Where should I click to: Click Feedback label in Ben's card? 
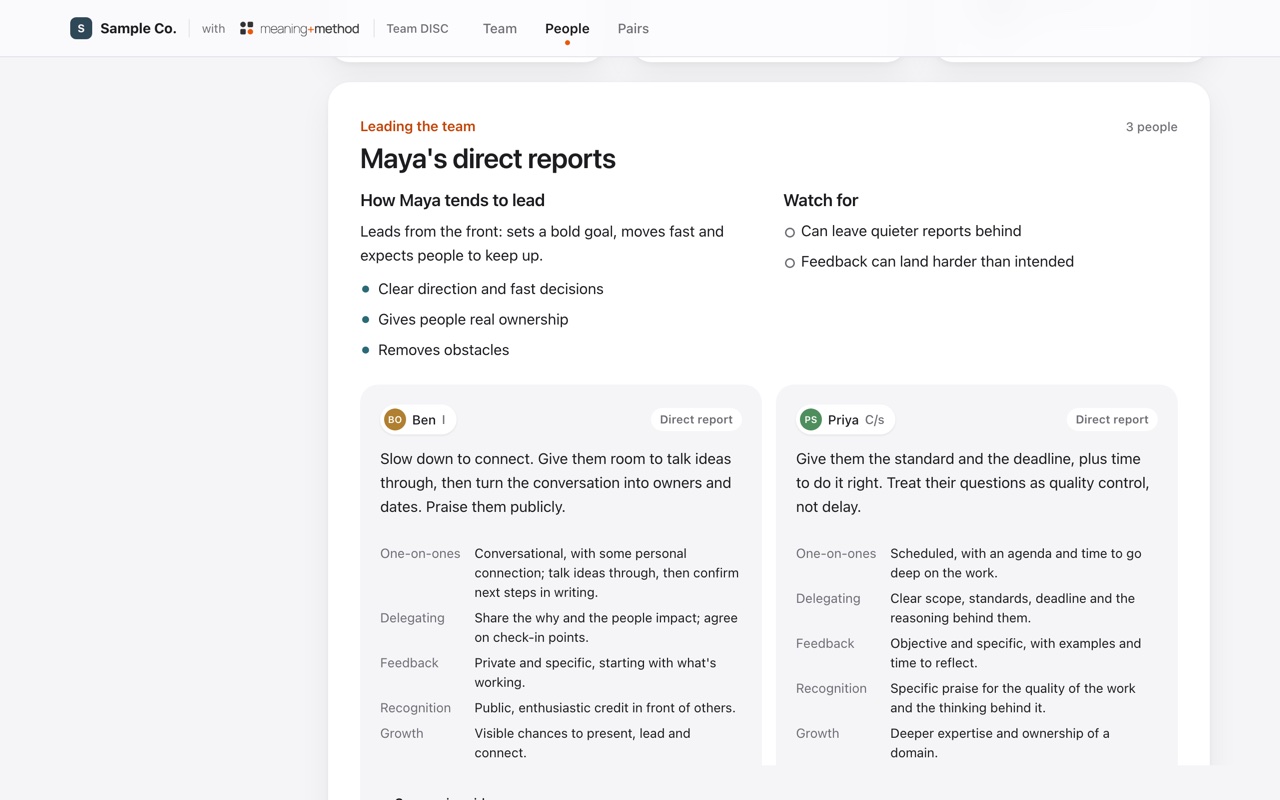(409, 662)
